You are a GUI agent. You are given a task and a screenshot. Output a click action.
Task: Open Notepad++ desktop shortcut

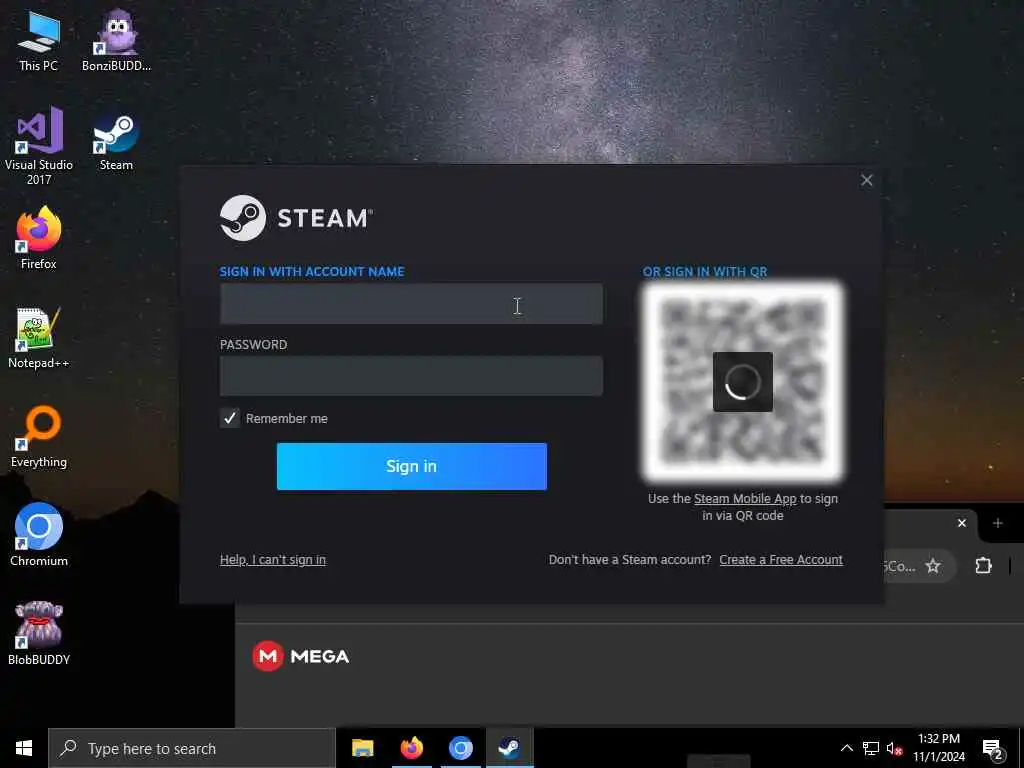[x=39, y=337]
